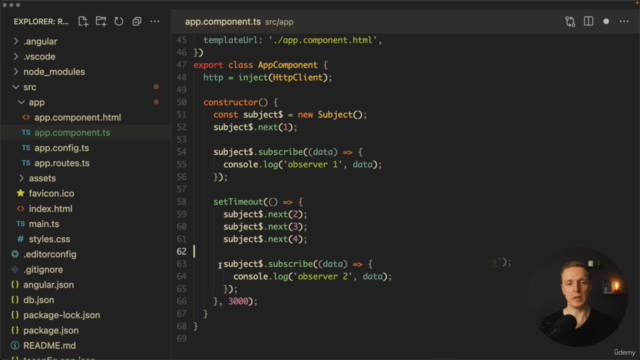Click the unsaved dot indicator in editor toolbar

(x=606, y=22)
